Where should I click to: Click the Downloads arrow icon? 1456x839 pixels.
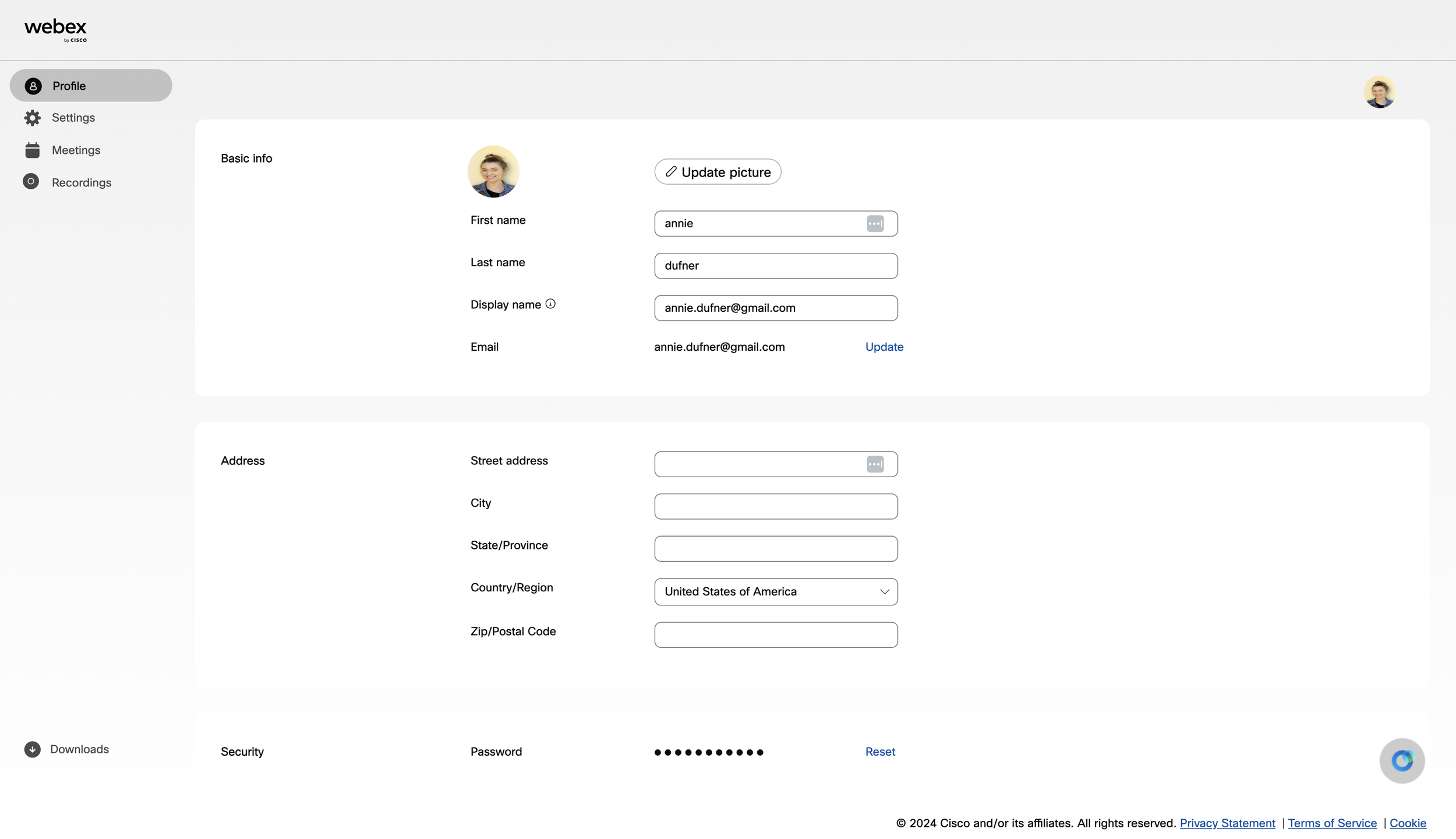pyautogui.click(x=33, y=749)
